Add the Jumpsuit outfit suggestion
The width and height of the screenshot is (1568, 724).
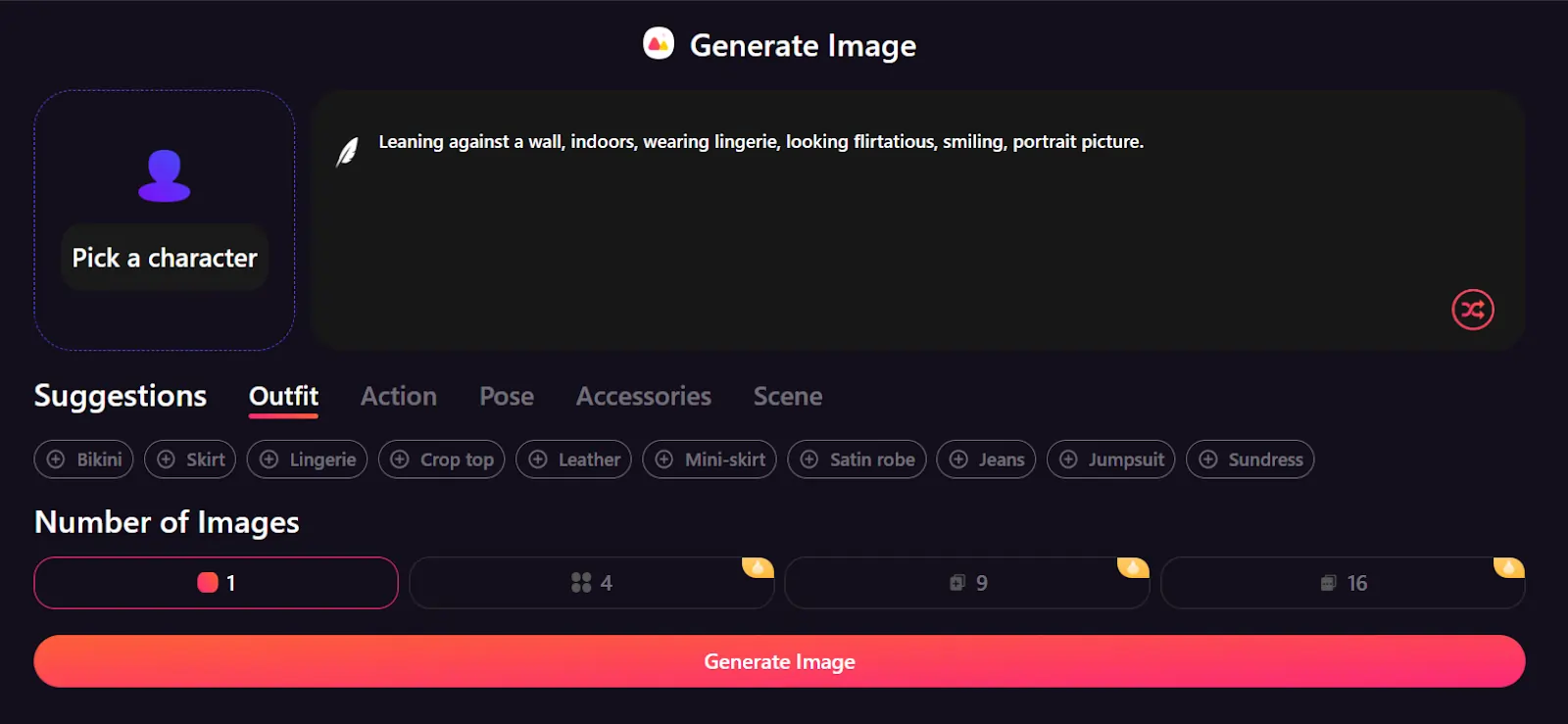point(1110,459)
